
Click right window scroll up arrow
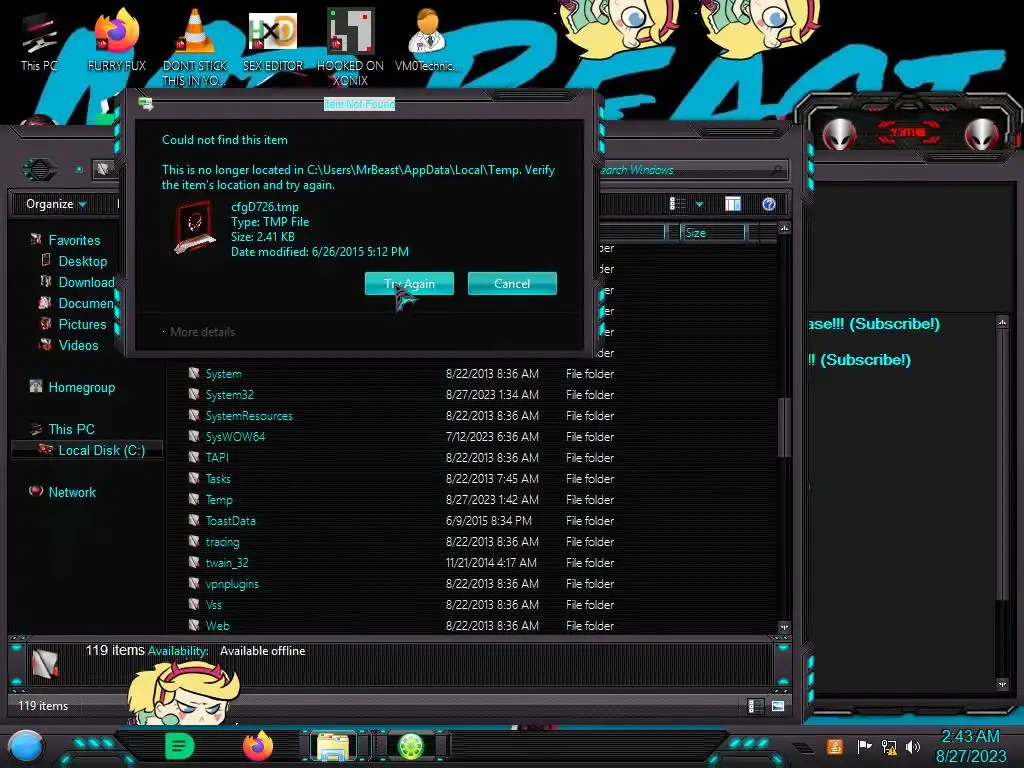1002,322
